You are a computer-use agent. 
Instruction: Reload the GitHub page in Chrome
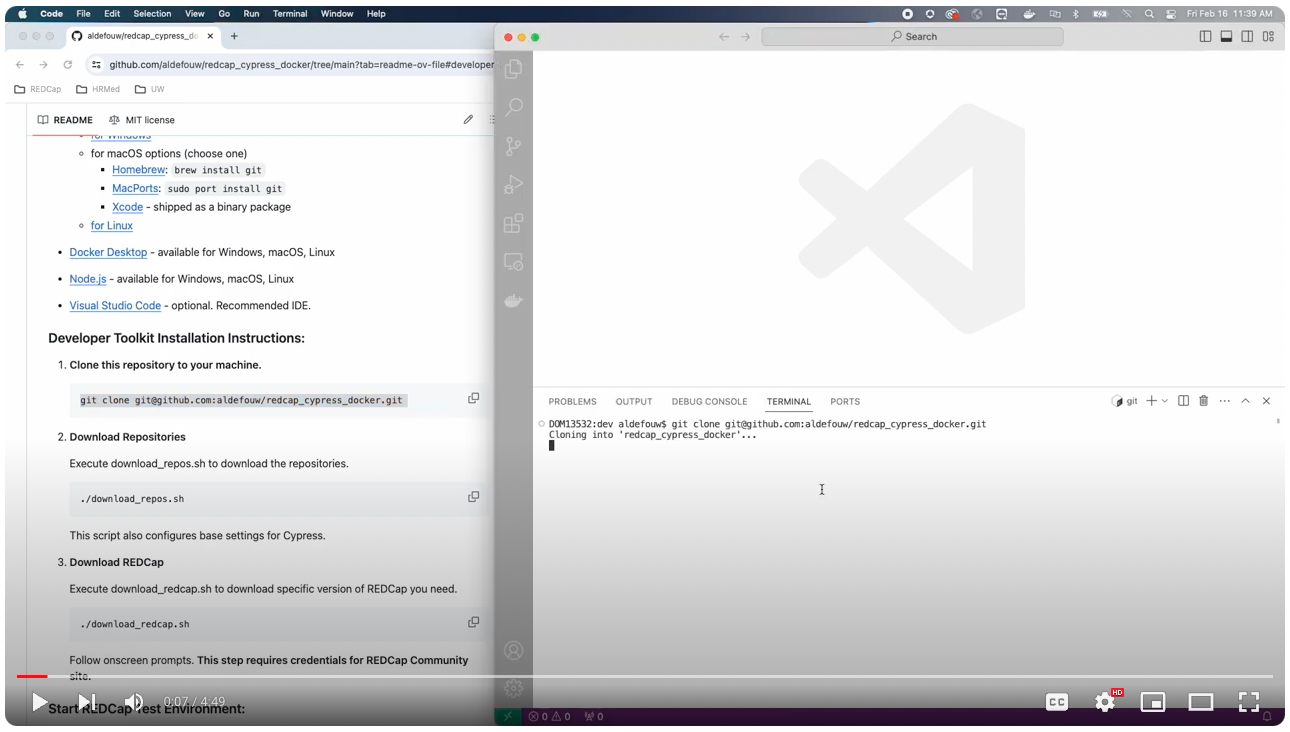click(x=67, y=64)
